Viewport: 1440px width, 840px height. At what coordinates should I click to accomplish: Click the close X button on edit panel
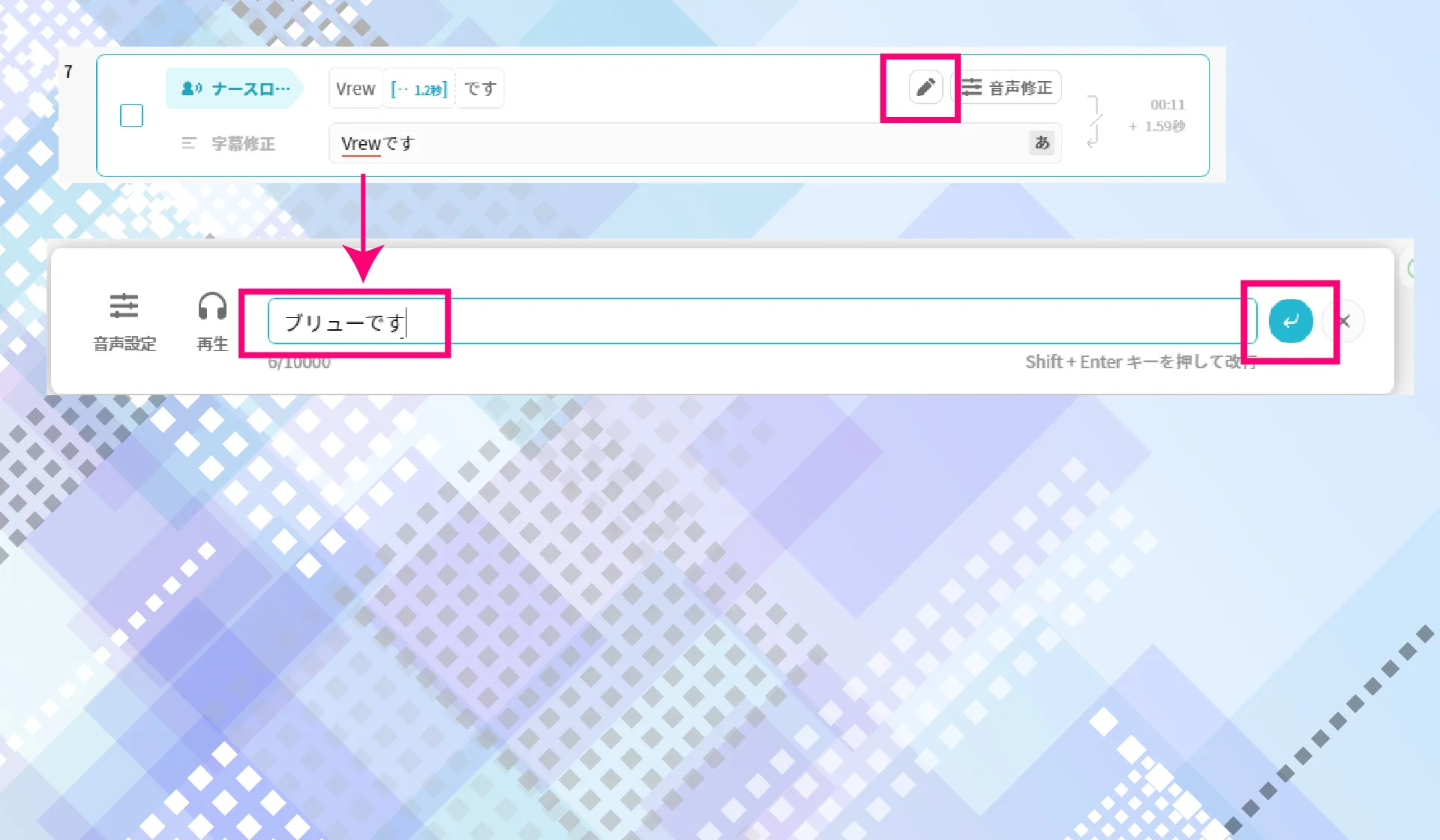click(1346, 321)
